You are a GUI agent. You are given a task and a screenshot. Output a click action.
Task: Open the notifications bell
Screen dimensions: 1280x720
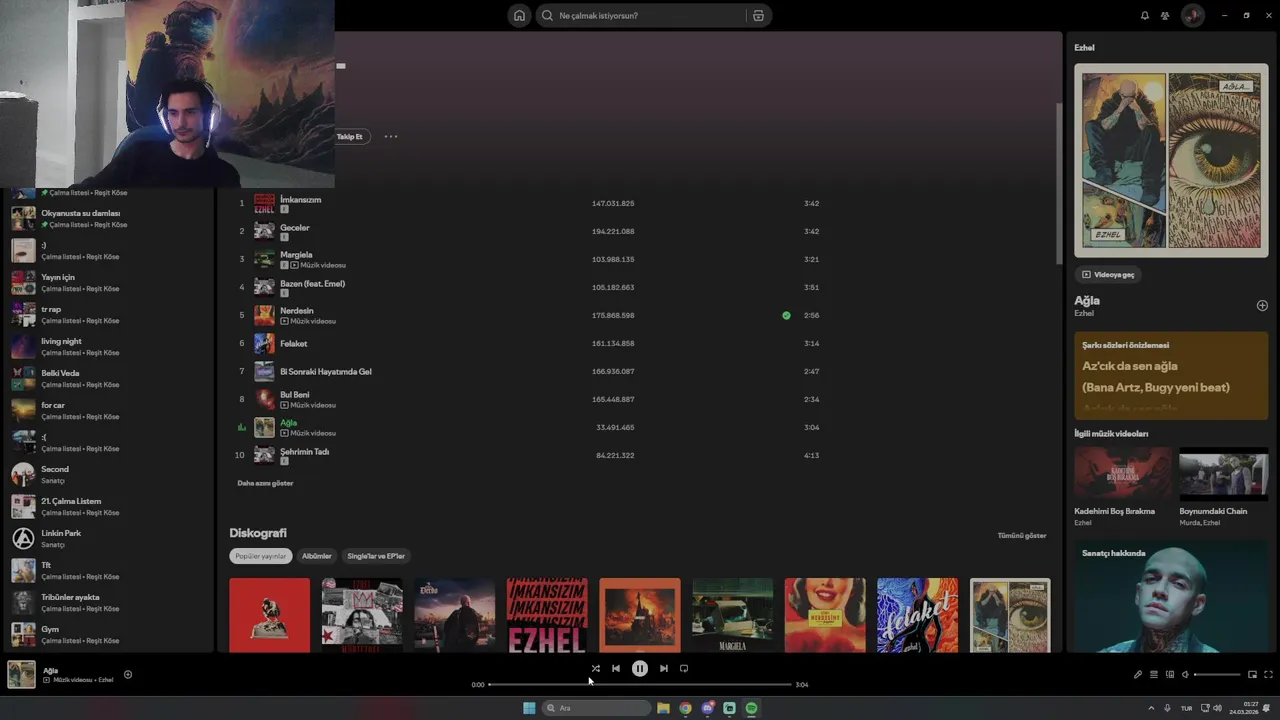coord(1145,15)
